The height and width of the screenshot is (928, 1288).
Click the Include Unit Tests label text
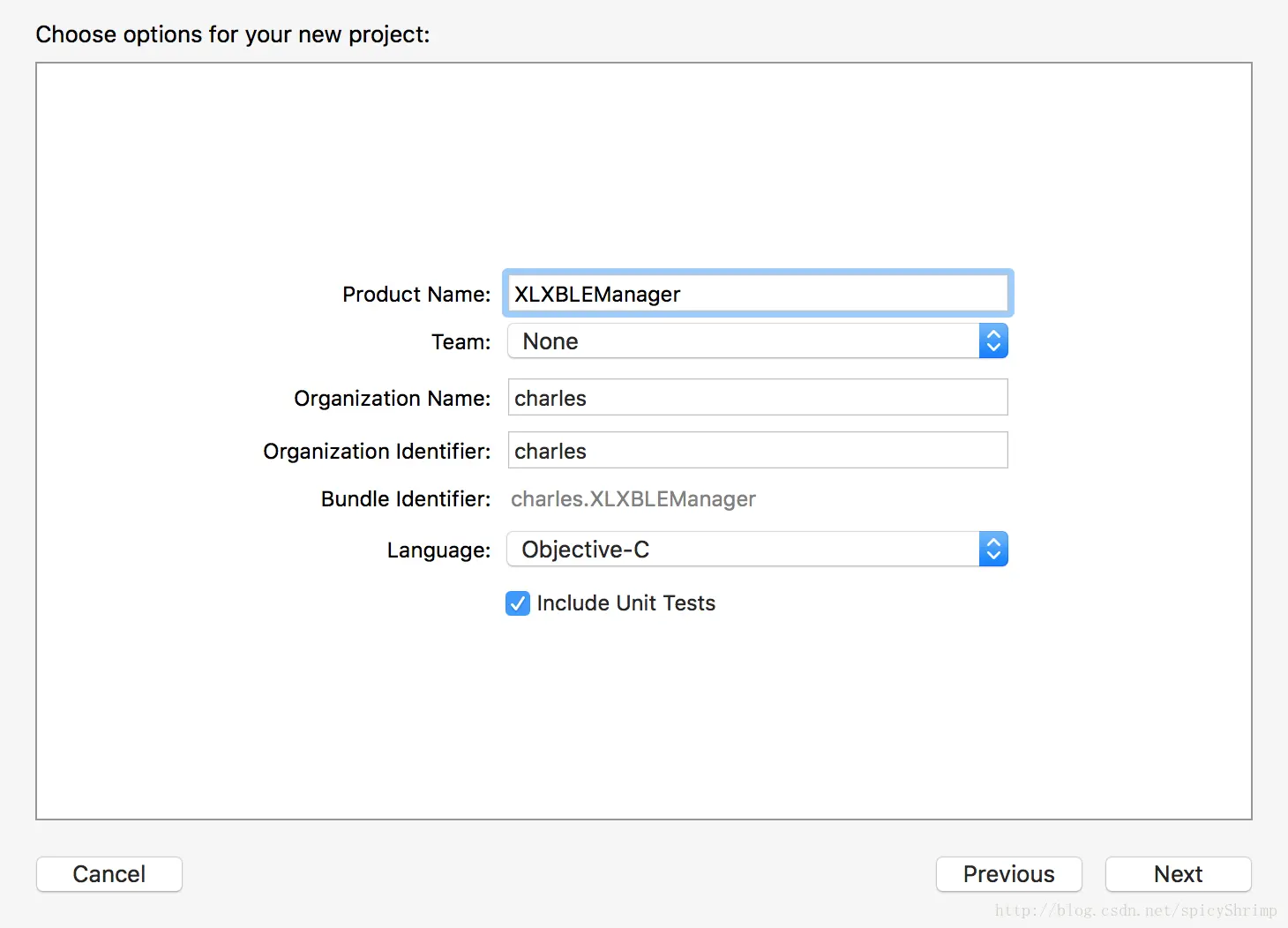(625, 603)
